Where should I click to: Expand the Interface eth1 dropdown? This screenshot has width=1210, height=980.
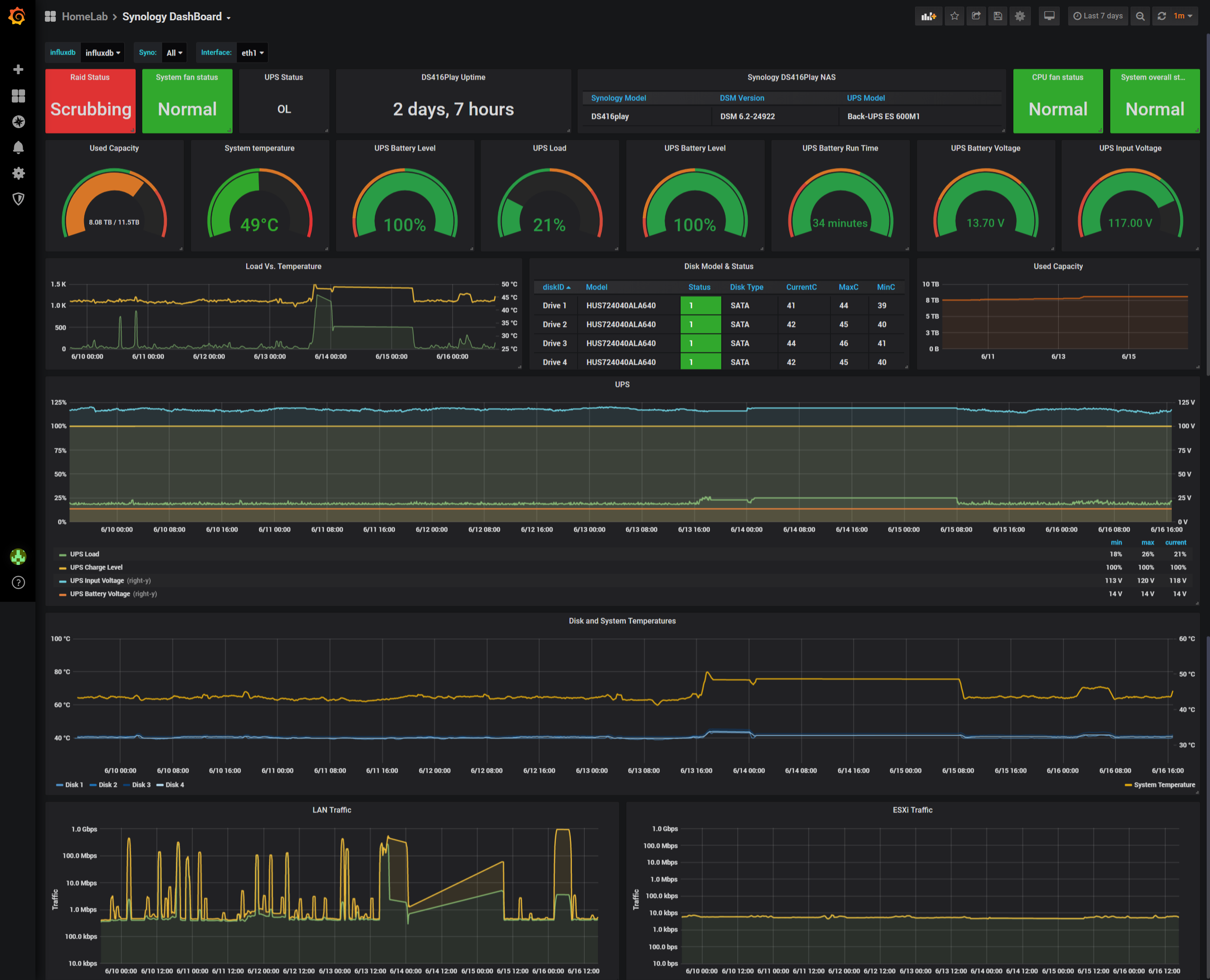click(252, 53)
